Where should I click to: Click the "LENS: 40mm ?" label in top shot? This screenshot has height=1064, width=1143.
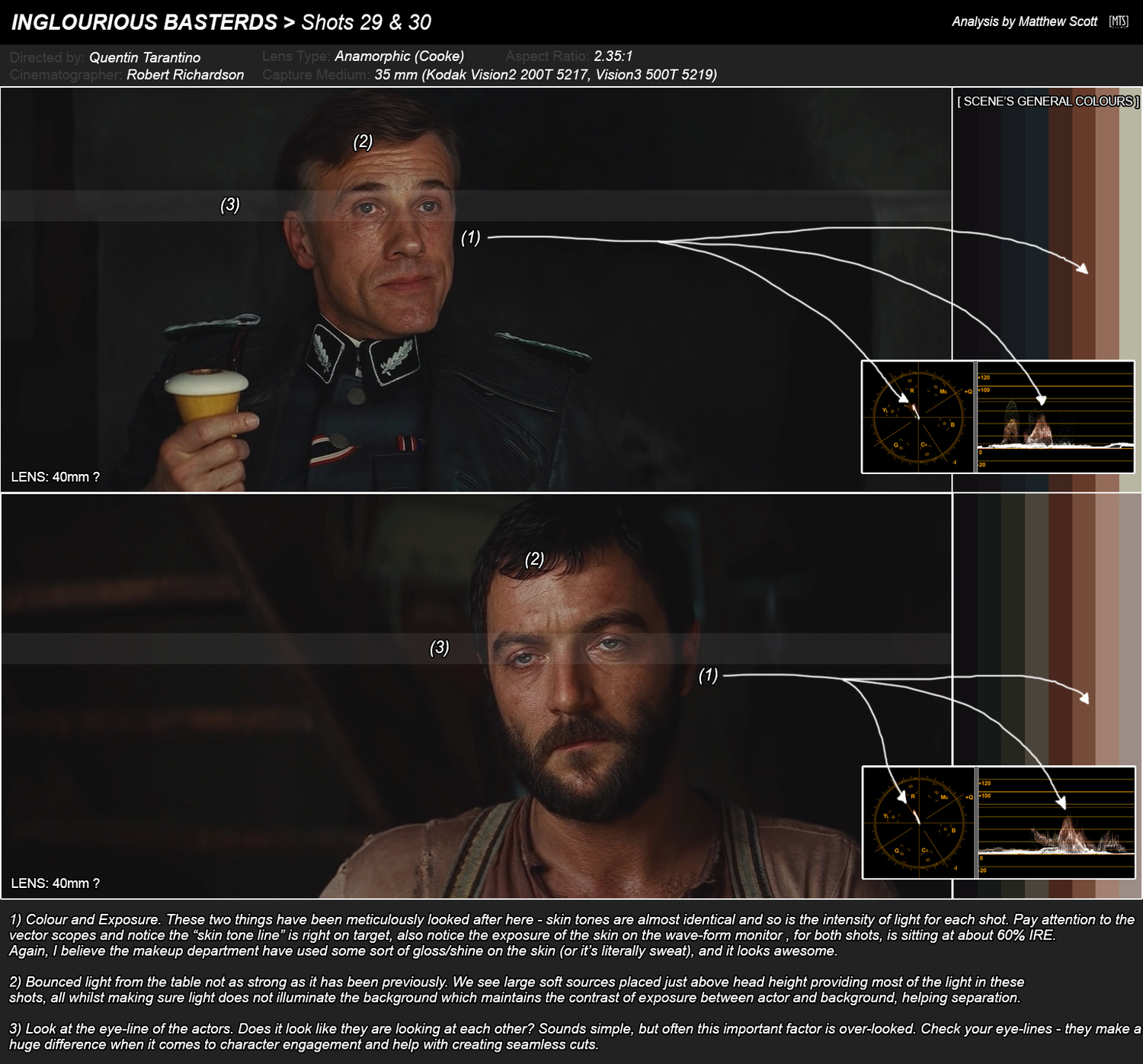pyautogui.click(x=55, y=477)
